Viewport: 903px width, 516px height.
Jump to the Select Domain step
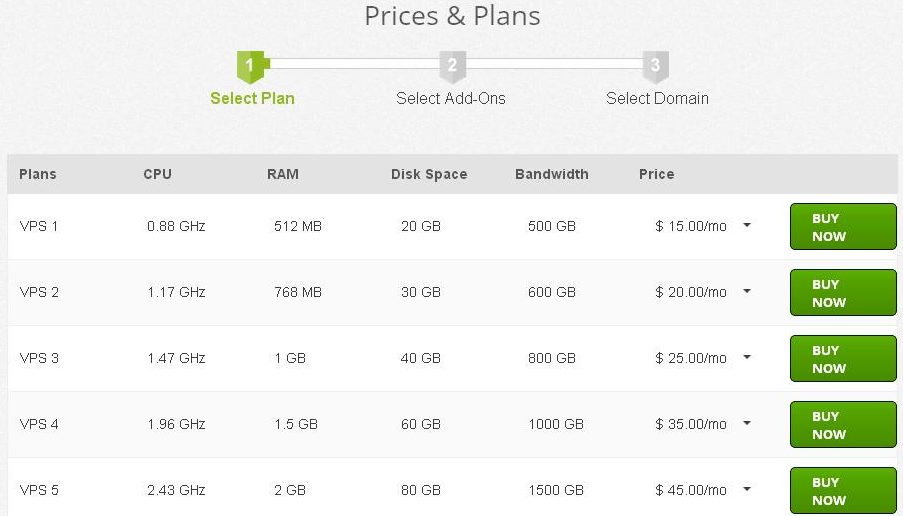coord(657,98)
